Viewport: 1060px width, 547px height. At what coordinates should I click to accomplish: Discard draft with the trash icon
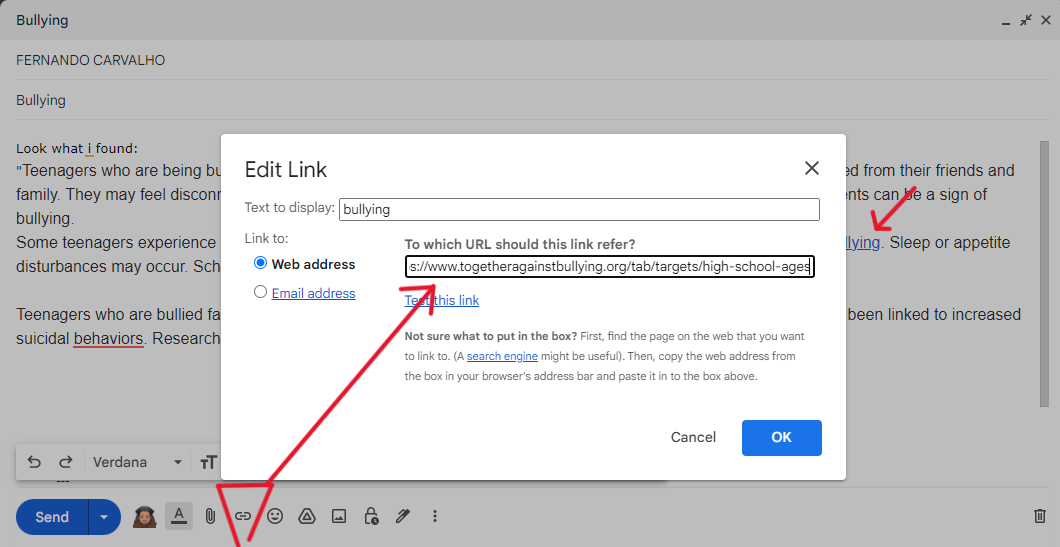point(1040,517)
